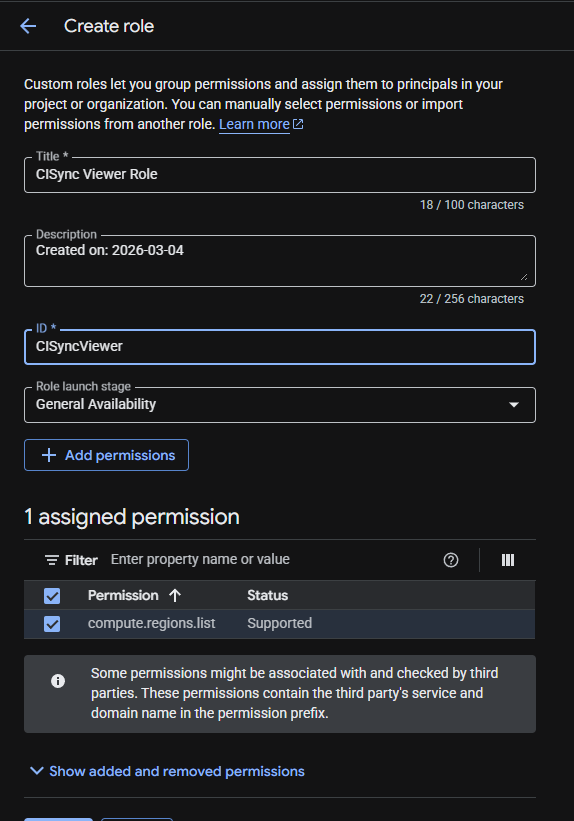This screenshot has width=574, height=821.
Task: Uncheck the compute.regions.list permission checkbox
Action: click(x=52, y=624)
